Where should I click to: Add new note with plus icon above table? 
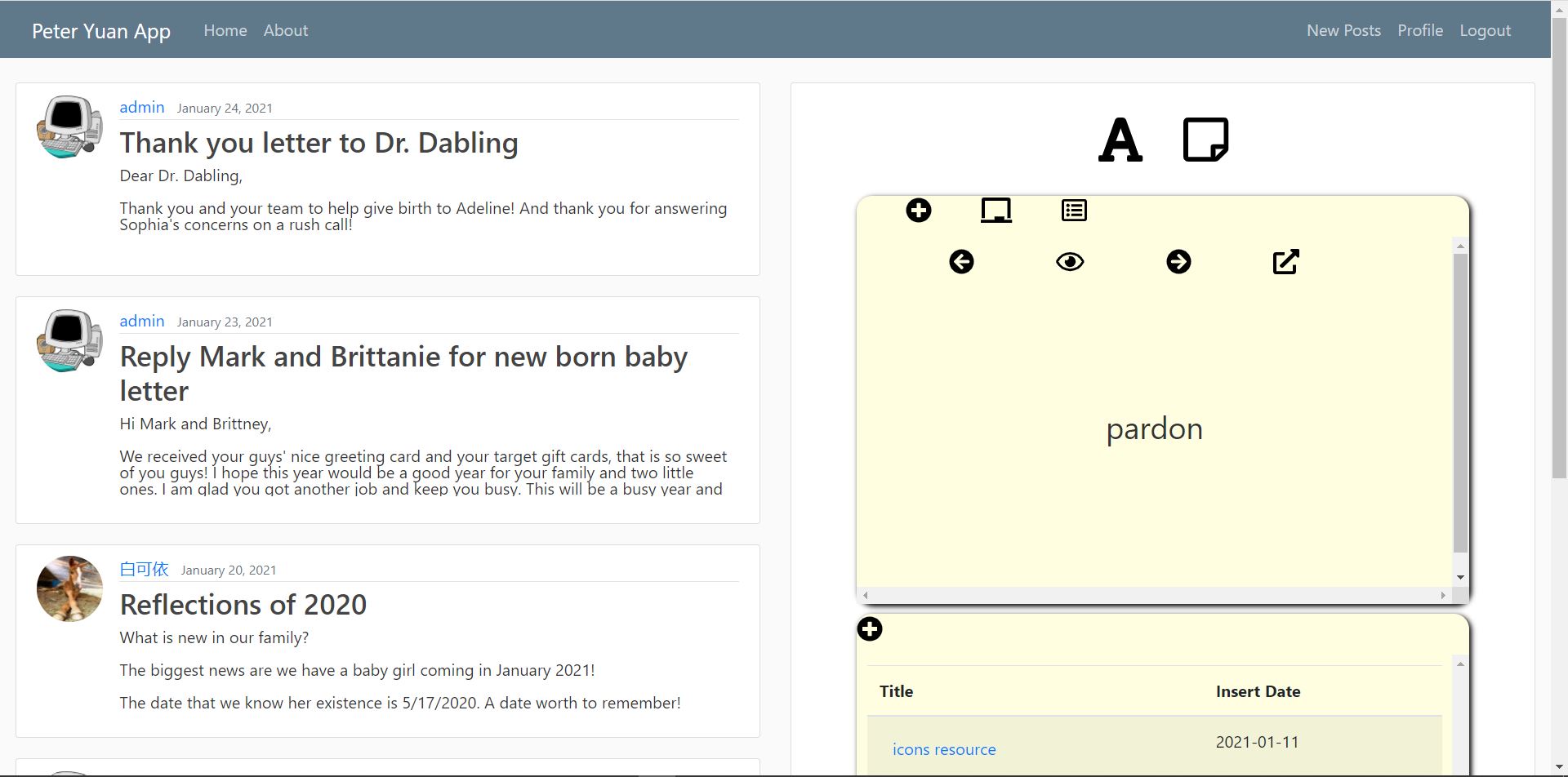(x=870, y=629)
